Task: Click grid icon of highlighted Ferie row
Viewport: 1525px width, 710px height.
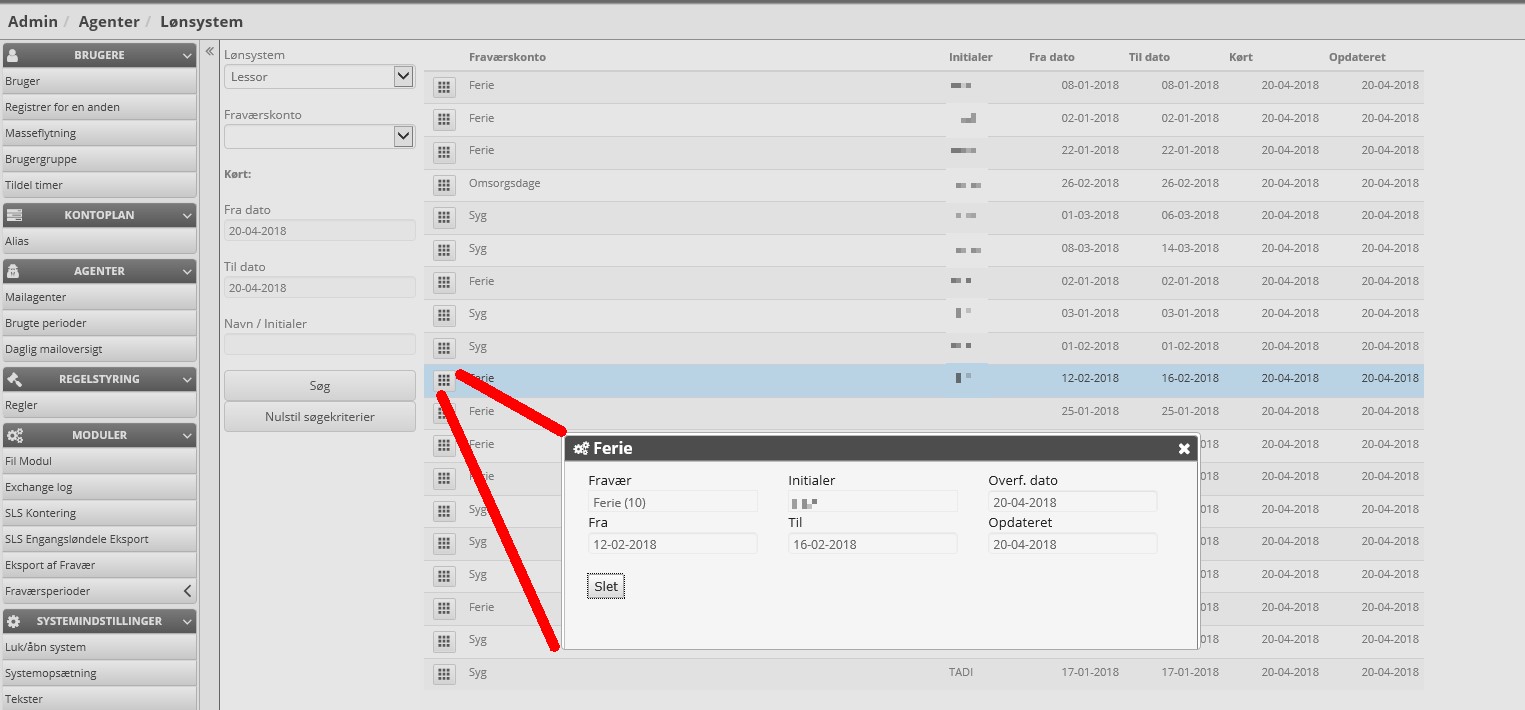Action: tap(443, 380)
